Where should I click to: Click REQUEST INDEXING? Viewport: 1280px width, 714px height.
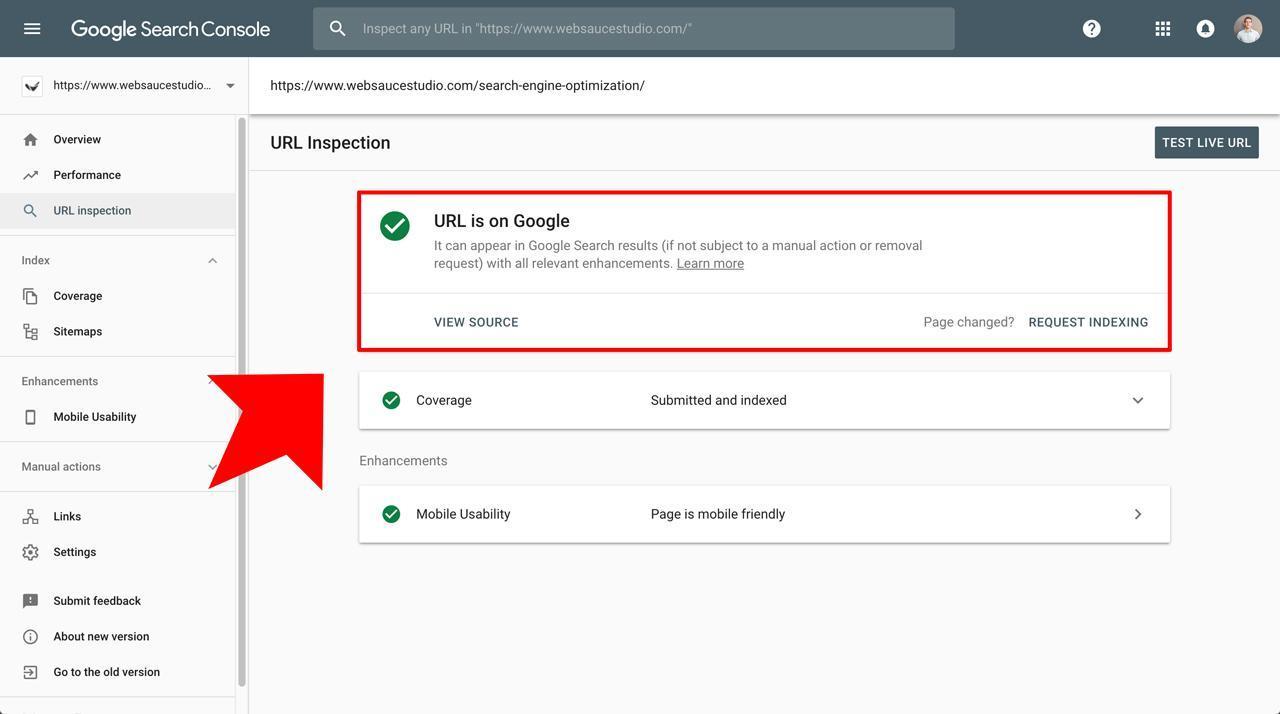pyautogui.click(x=1088, y=322)
